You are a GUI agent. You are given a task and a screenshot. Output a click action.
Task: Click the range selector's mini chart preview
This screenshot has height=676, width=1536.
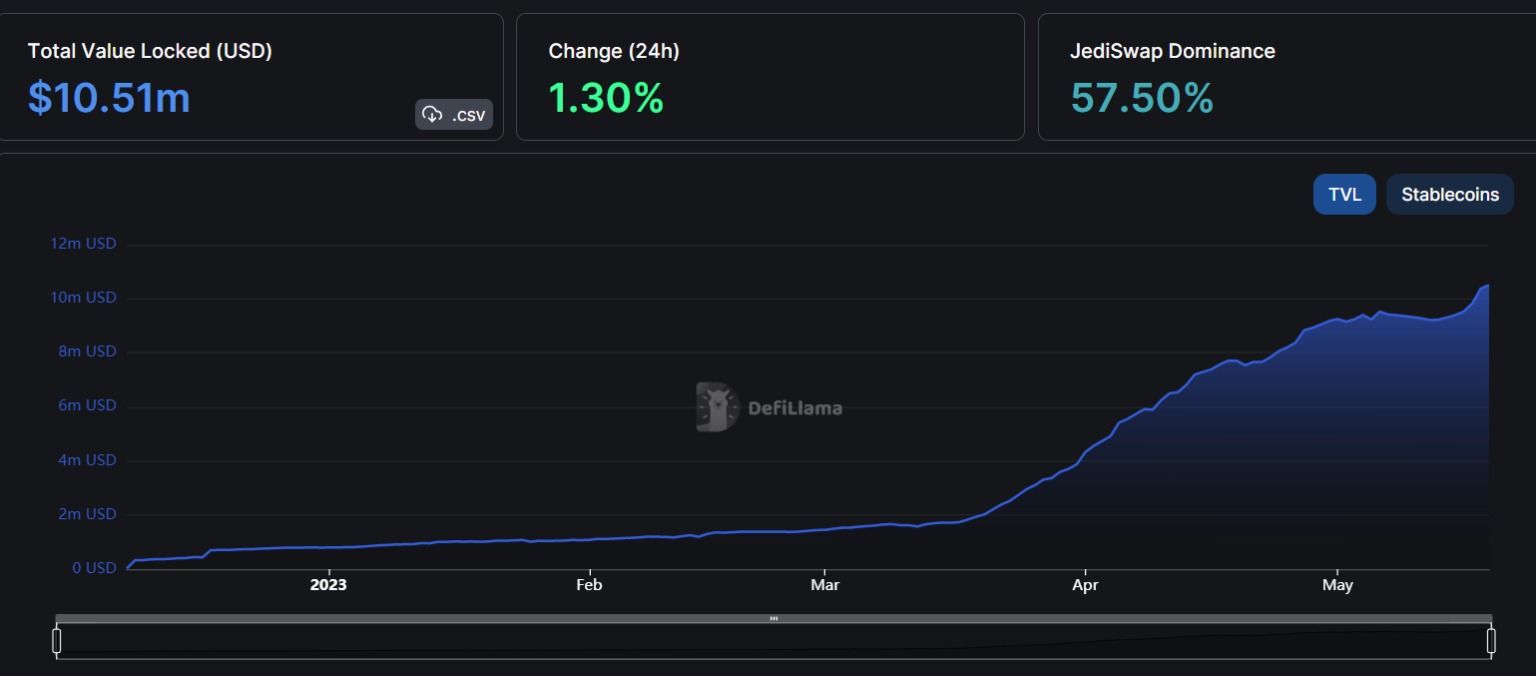[x=773, y=642]
